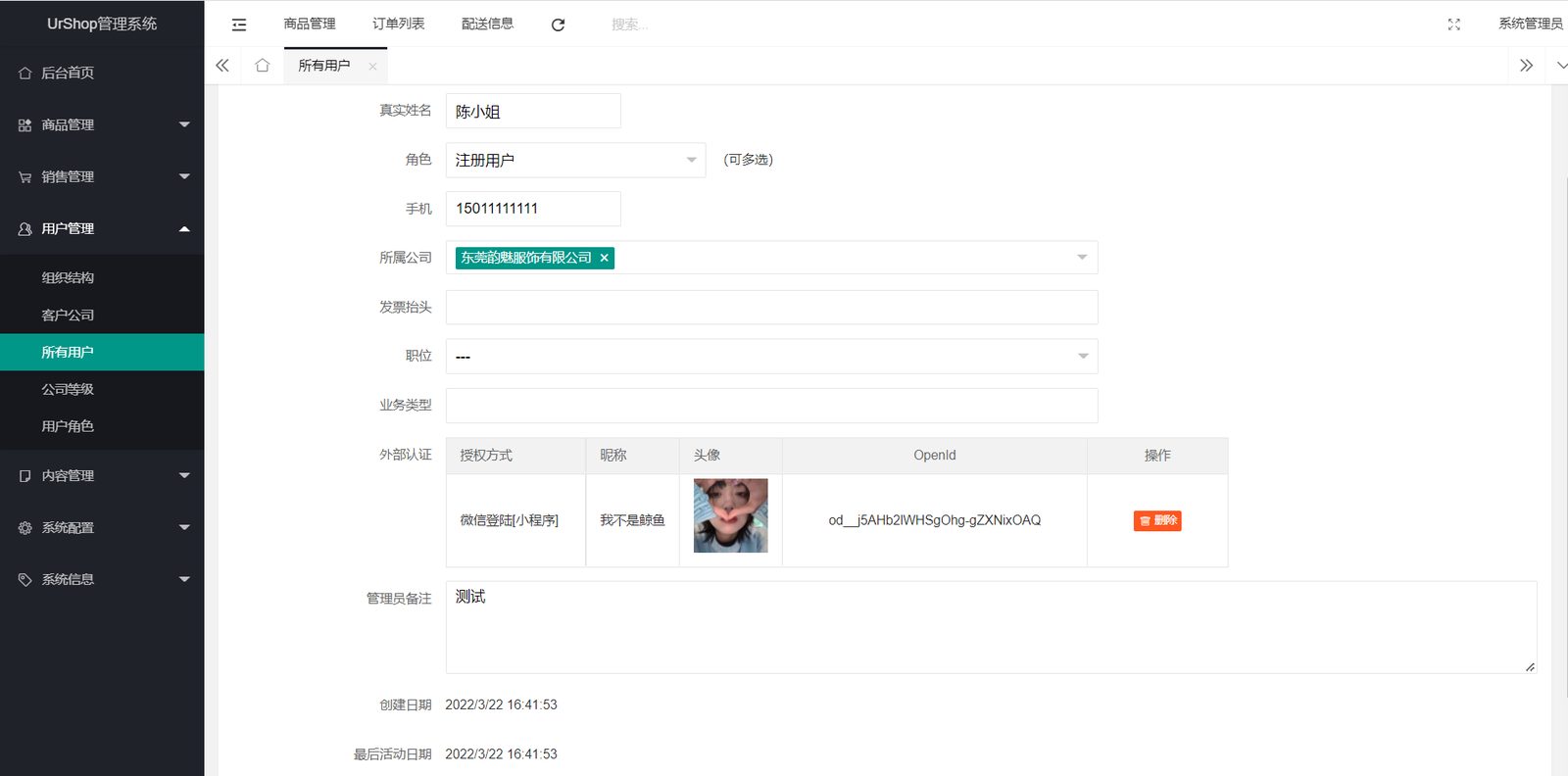The height and width of the screenshot is (776, 1568).
Task: Click the 用户管理 user icon
Action: [x=25, y=228]
